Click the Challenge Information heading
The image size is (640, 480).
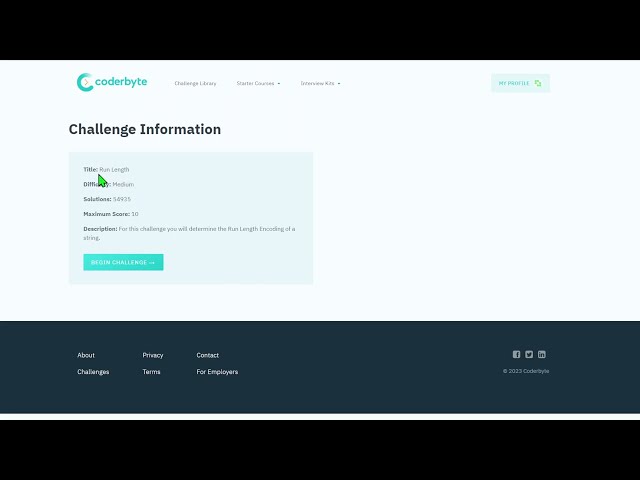point(145,129)
